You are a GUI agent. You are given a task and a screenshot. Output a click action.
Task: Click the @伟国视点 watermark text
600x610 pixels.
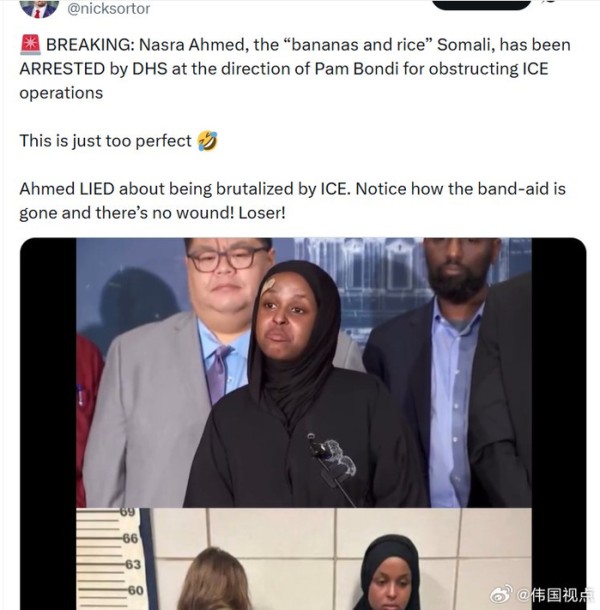pos(555,594)
